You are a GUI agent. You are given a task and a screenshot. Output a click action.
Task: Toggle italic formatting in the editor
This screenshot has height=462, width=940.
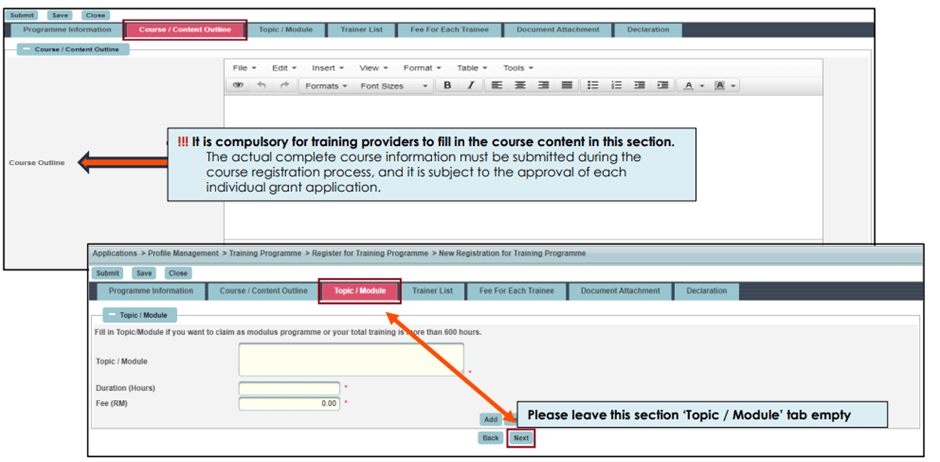(470, 86)
